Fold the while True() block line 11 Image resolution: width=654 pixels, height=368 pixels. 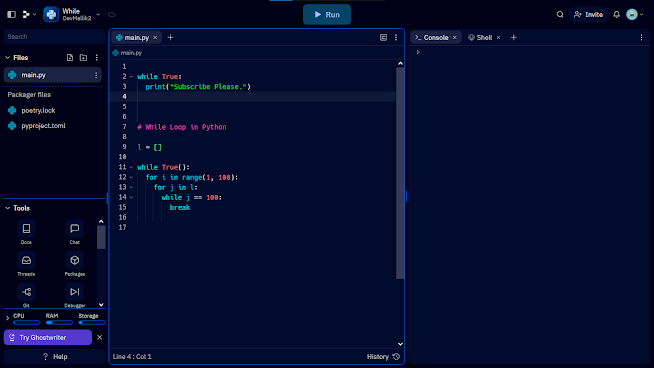pos(131,167)
